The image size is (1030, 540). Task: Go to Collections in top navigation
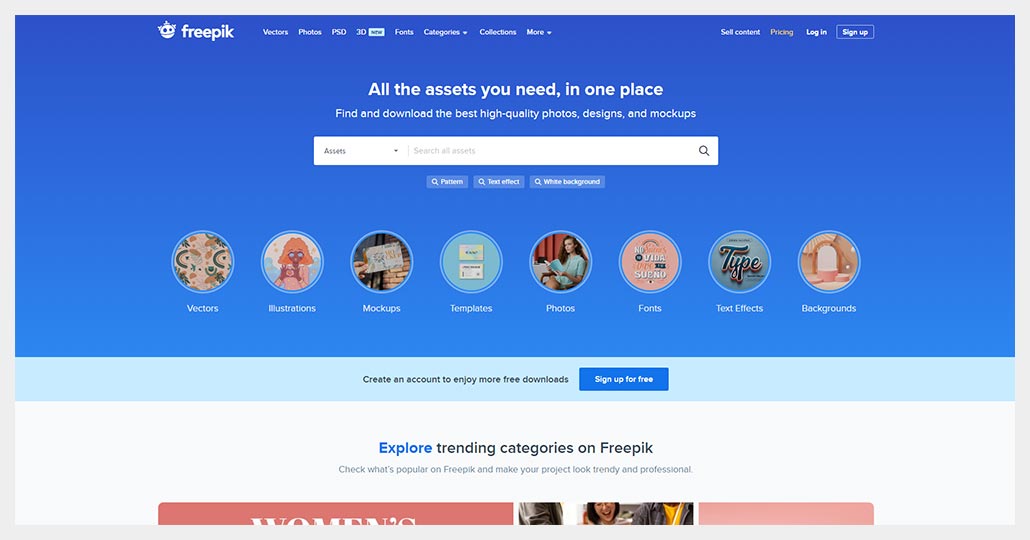pos(497,32)
